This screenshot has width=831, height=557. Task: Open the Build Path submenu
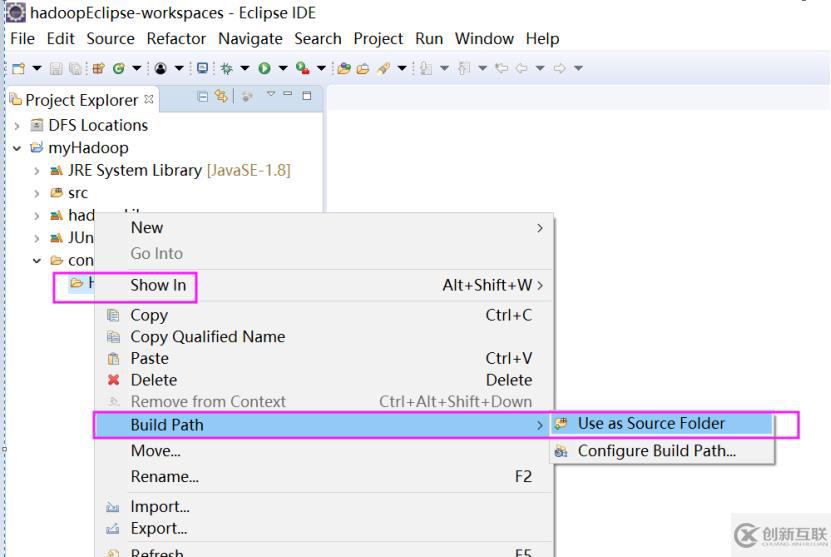324,425
